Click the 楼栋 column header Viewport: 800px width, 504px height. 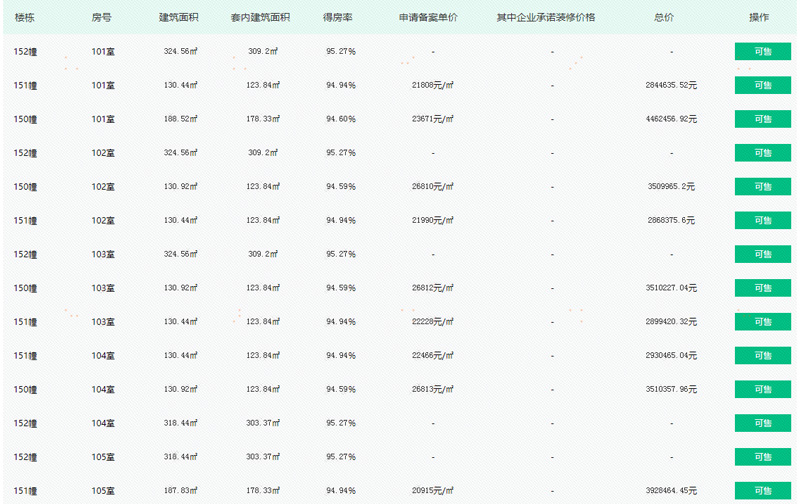pyautogui.click(x=24, y=17)
